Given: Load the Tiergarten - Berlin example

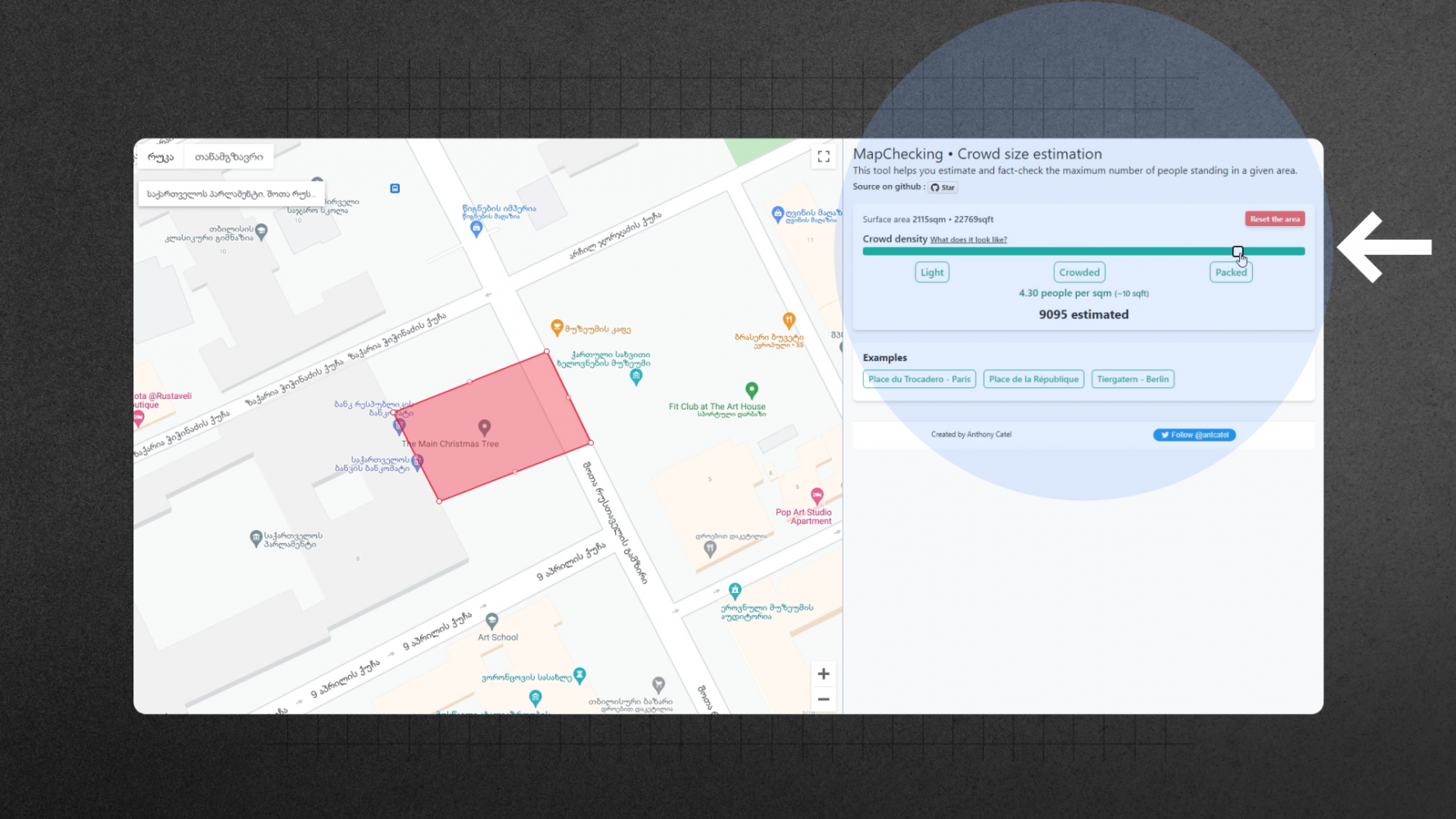Looking at the screenshot, I should (x=1133, y=379).
